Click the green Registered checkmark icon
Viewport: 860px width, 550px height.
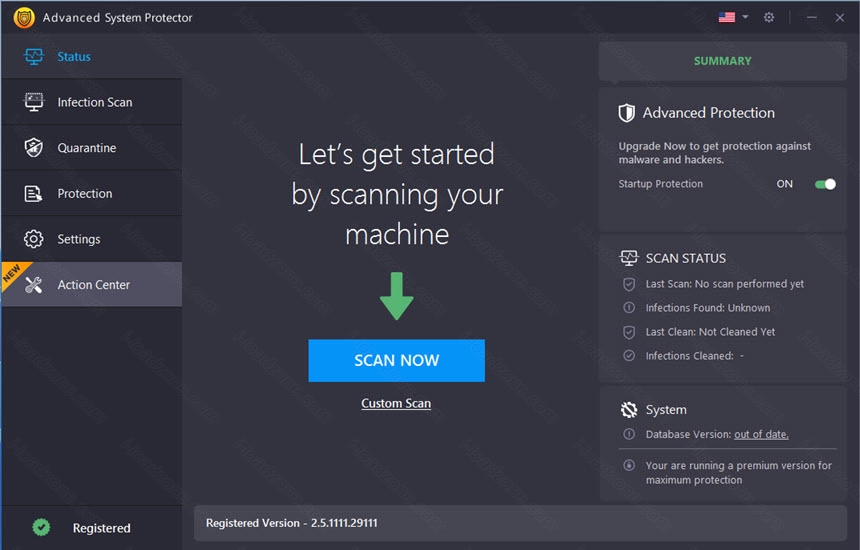tap(41, 528)
